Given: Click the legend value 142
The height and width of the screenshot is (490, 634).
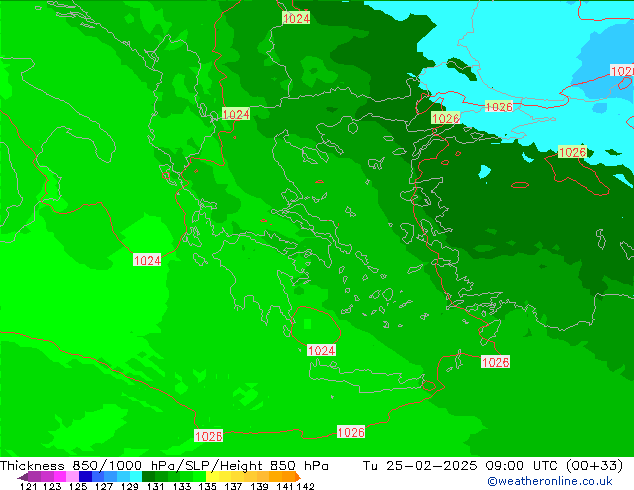Looking at the screenshot, I should pyautogui.click(x=306, y=486).
